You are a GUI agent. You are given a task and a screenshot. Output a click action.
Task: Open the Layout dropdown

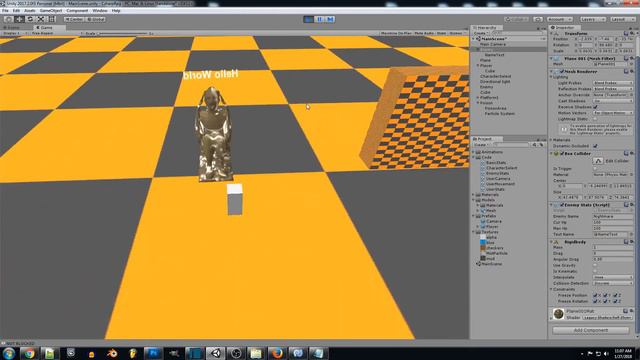[x=622, y=19]
